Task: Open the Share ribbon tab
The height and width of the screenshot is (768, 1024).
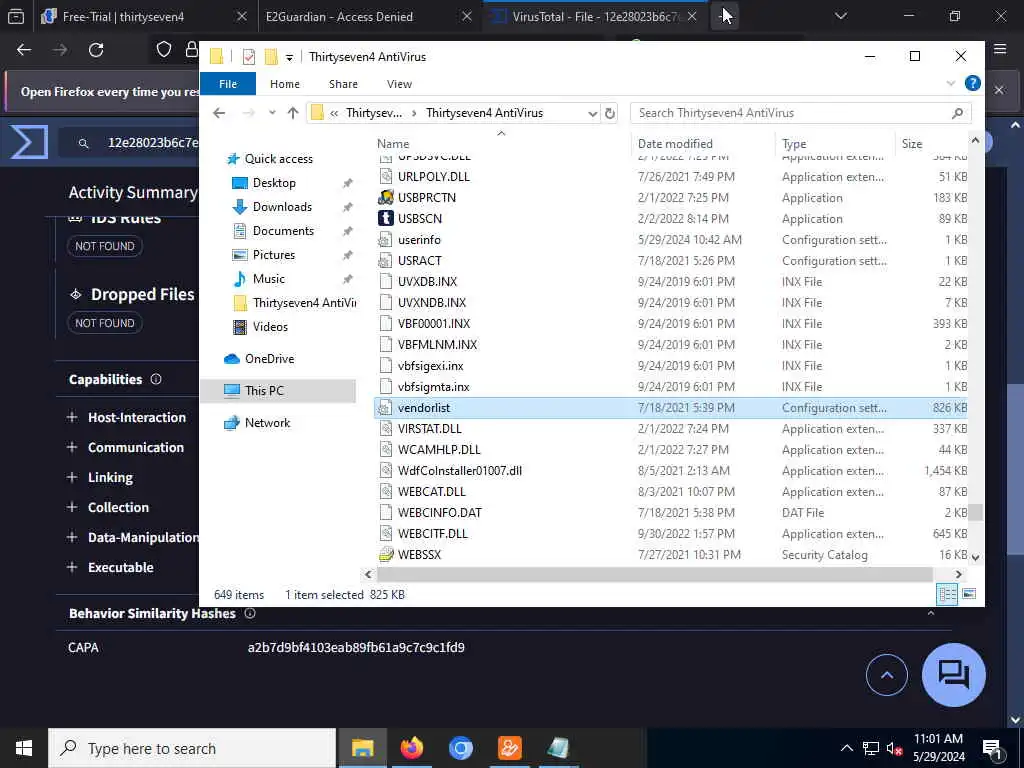Action: click(343, 84)
